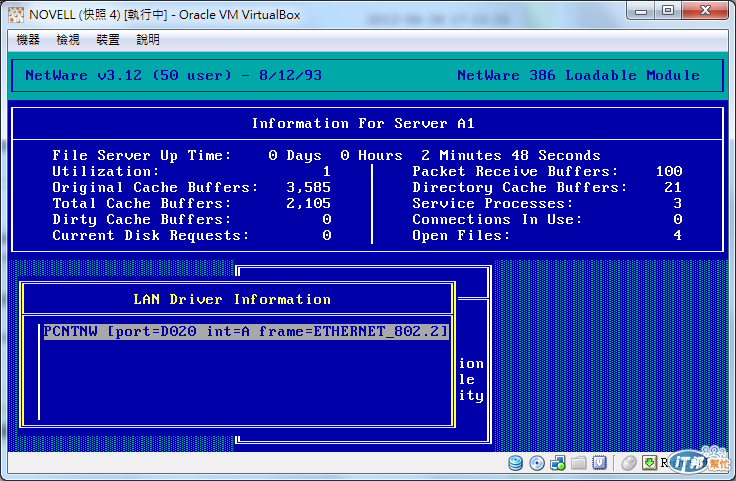Click the Service Processes label
The height and width of the screenshot is (481, 736).
tap(493, 203)
